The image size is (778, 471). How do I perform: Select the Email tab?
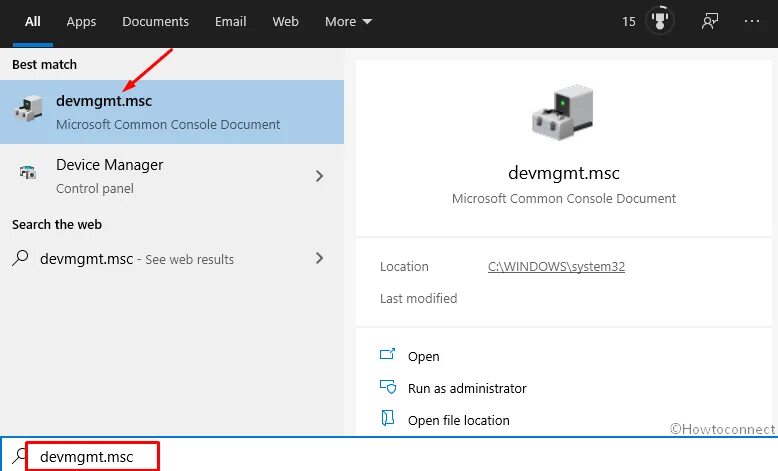click(x=230, y=22)
